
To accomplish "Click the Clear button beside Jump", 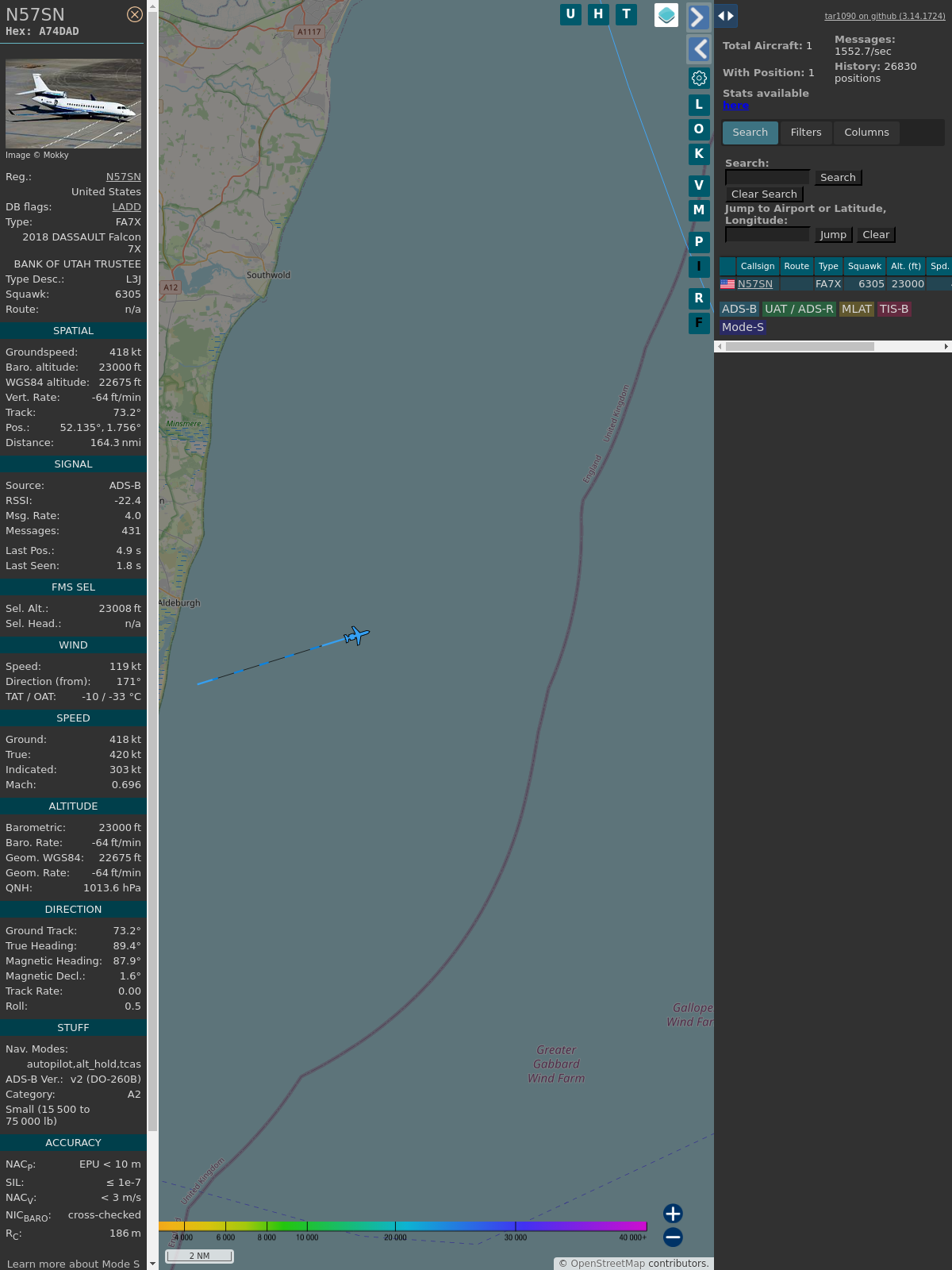I will [876, 235].
